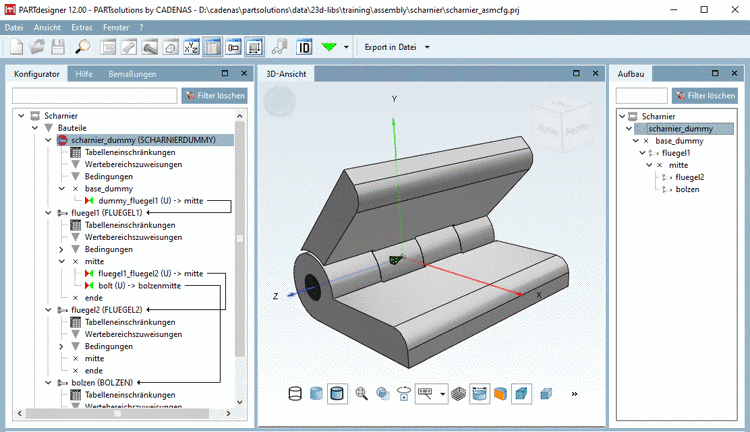
Task: Click the orange section-cut cylinder icon
Action: [x=500, y=394]
